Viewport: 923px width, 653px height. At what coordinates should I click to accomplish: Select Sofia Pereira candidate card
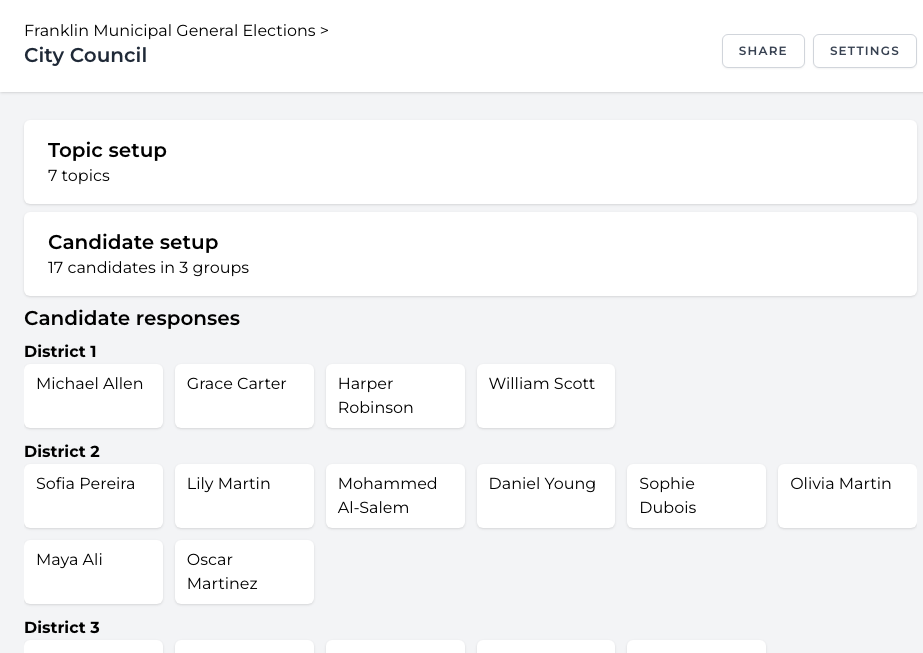tap(93, 496)
